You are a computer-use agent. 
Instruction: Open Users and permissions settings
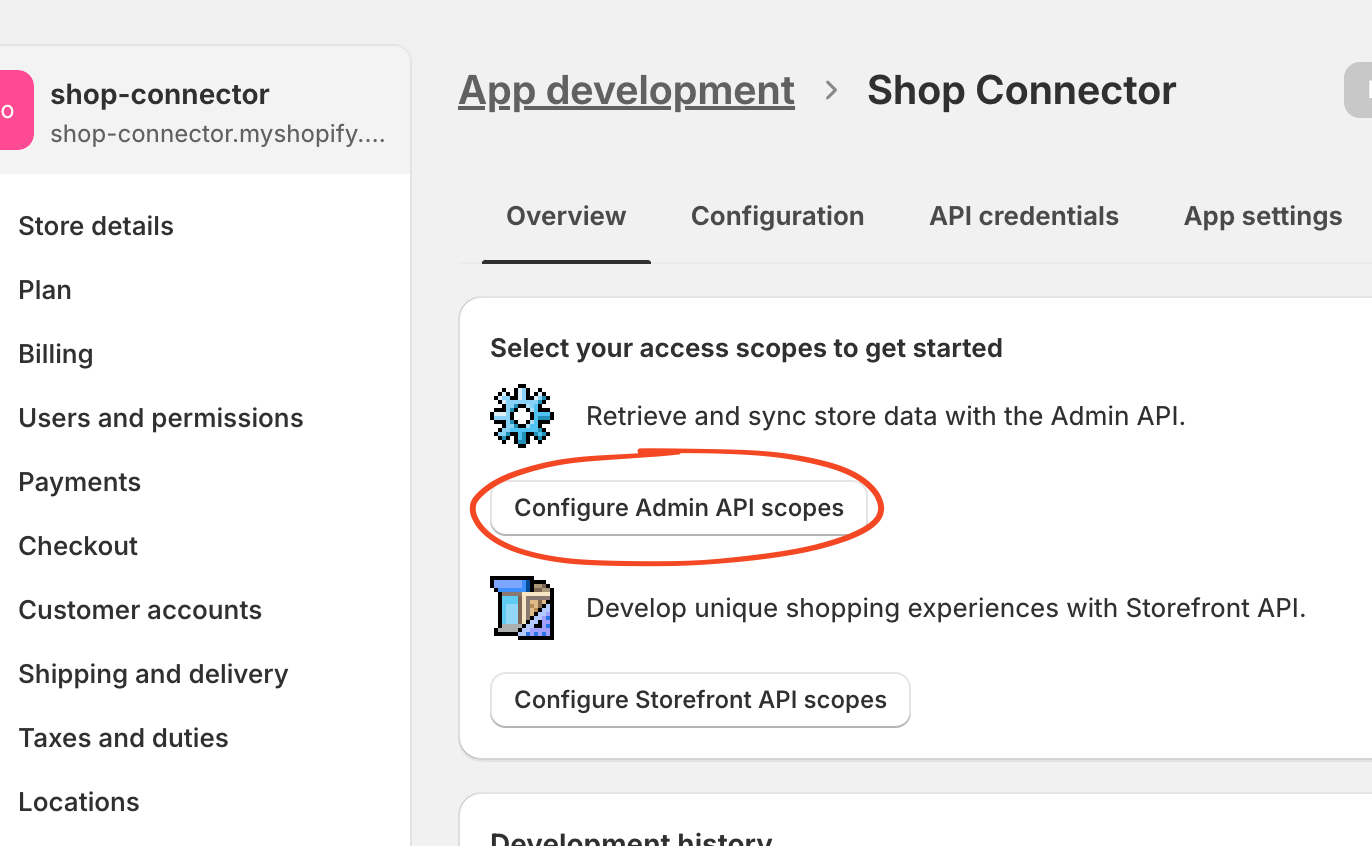(x=161, y=418)
